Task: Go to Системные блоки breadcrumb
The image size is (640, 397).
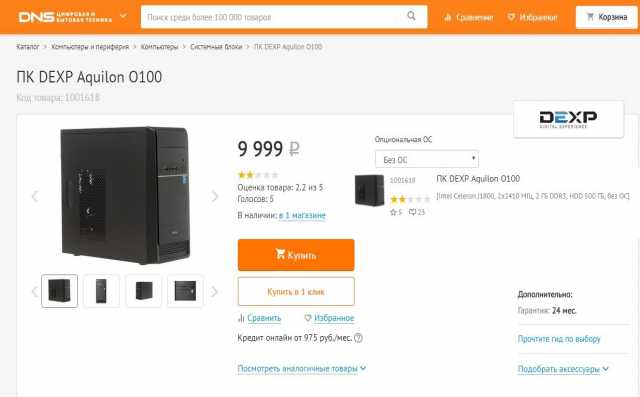Action: 216,47
